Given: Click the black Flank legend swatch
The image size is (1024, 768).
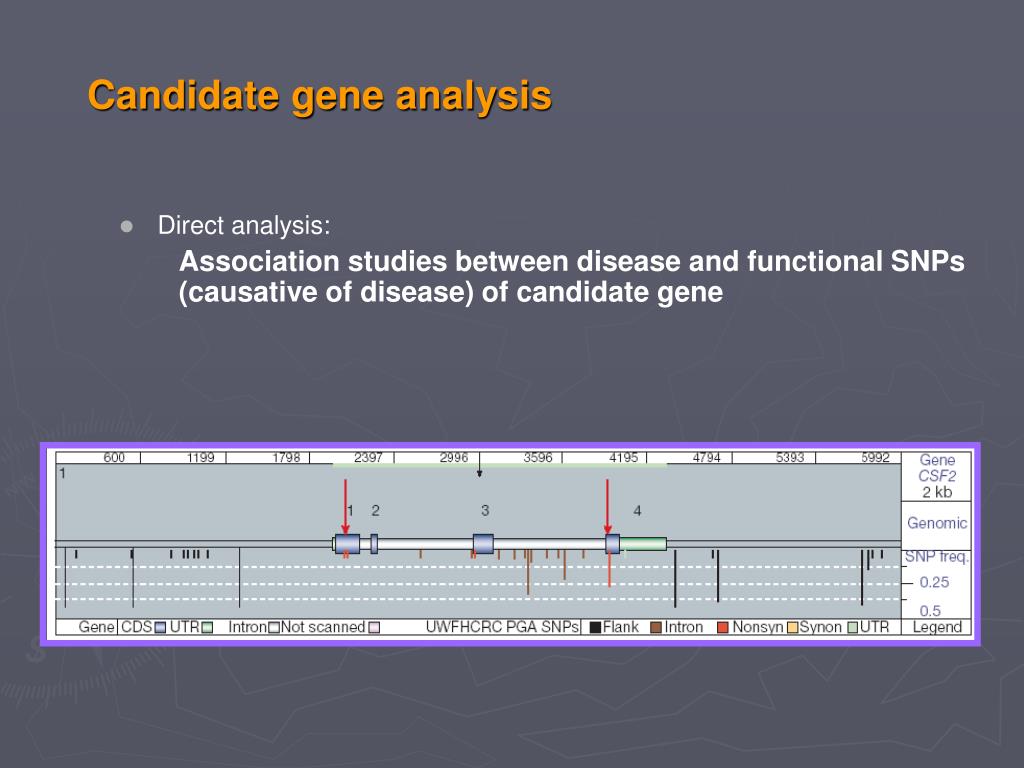Looking at the screenshot, I should coord(595,628).
